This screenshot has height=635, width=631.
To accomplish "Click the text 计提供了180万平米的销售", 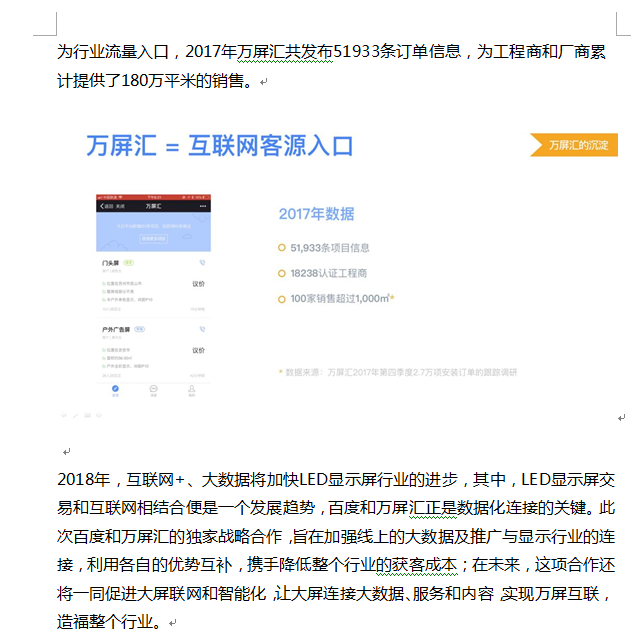I will (150, 81).
